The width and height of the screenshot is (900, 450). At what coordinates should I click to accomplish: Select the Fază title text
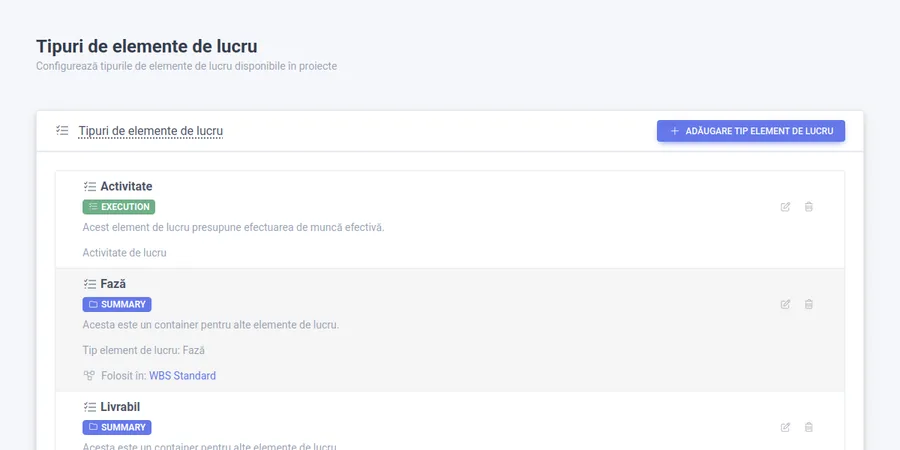pos(113,284)
